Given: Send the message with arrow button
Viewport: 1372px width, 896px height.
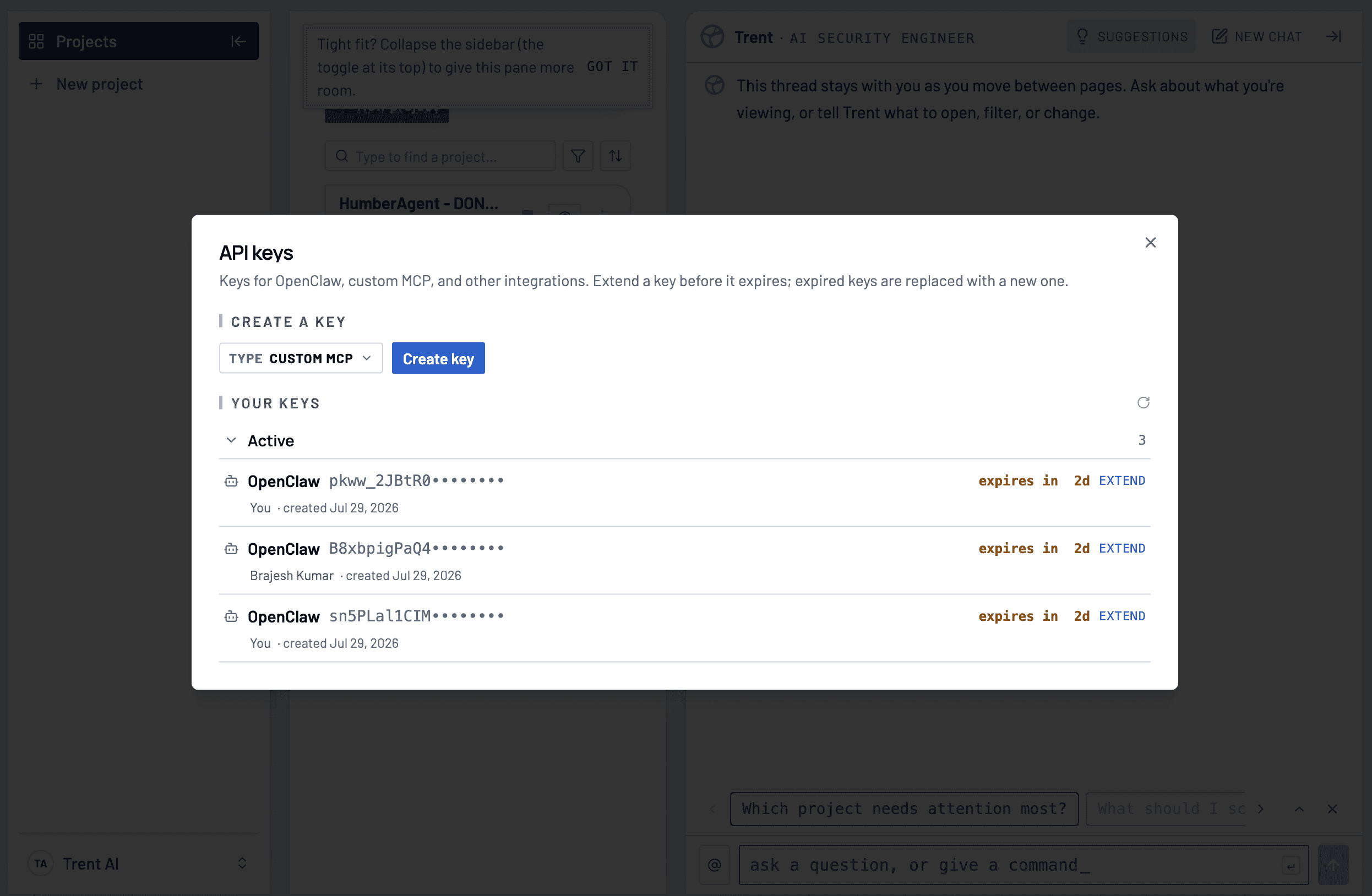Looking at the screenshot, I should click(1333, 865).
